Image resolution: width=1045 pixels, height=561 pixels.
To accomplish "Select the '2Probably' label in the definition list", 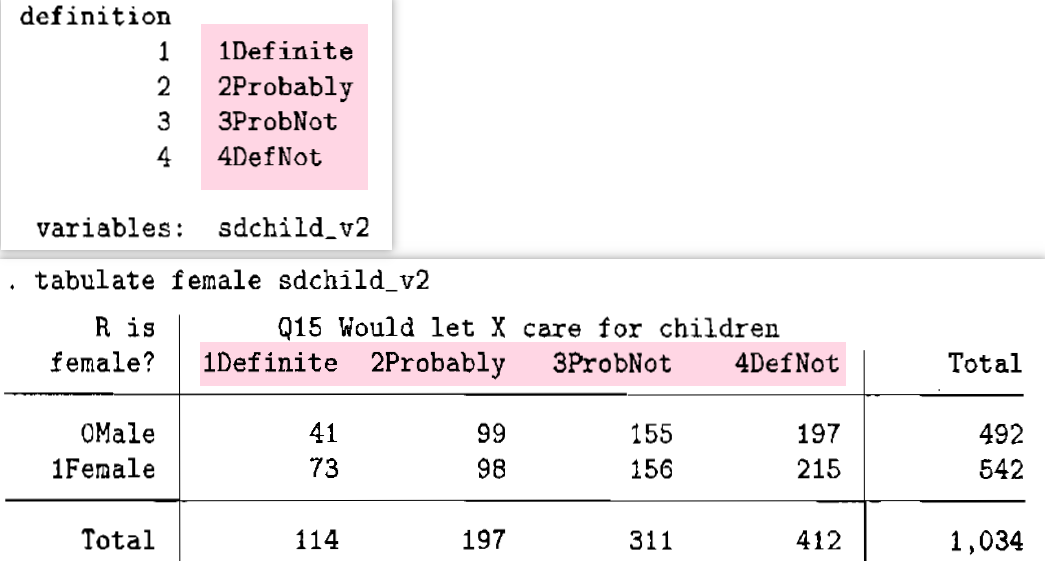I will click(x=285, y=87).
